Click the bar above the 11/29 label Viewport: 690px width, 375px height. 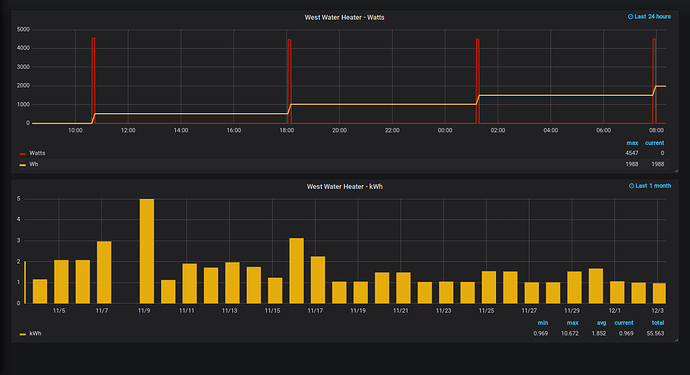574,287
